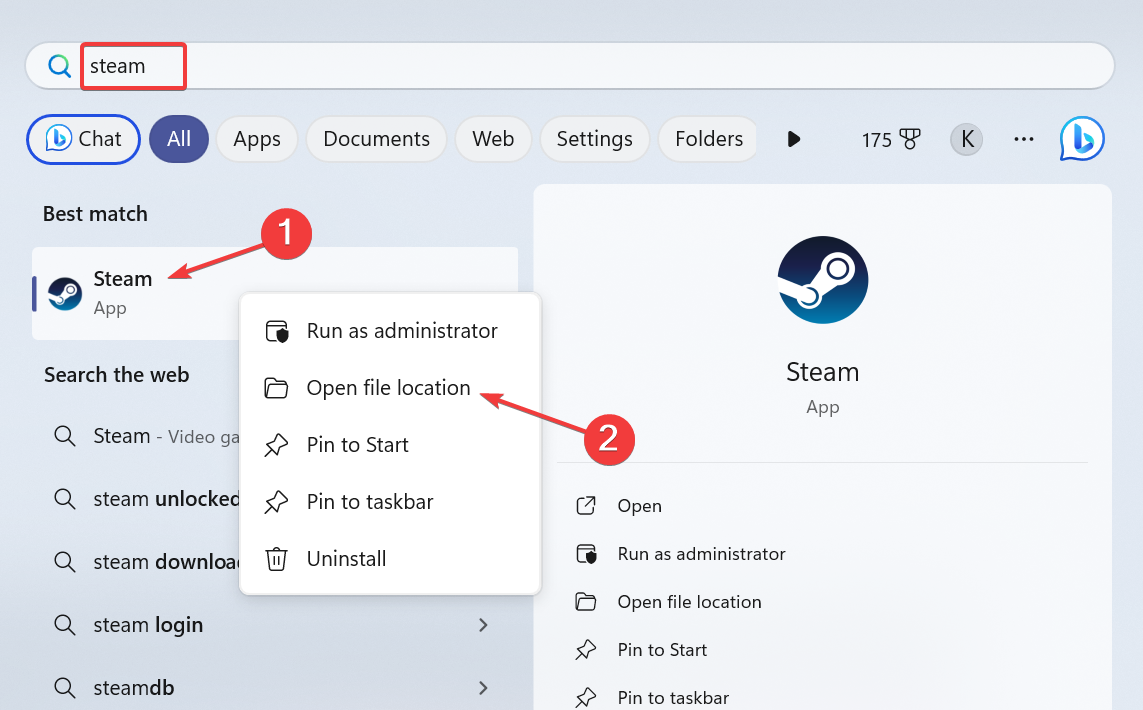Click the magnifier icon beside "steam download"
The width and height of the screenshot is (1143, 710).
[65, 561]
